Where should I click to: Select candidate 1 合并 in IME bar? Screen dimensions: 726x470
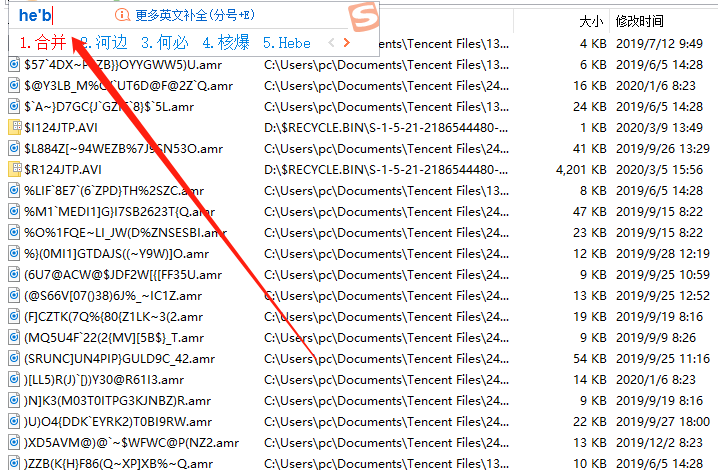tap(43, 43)
